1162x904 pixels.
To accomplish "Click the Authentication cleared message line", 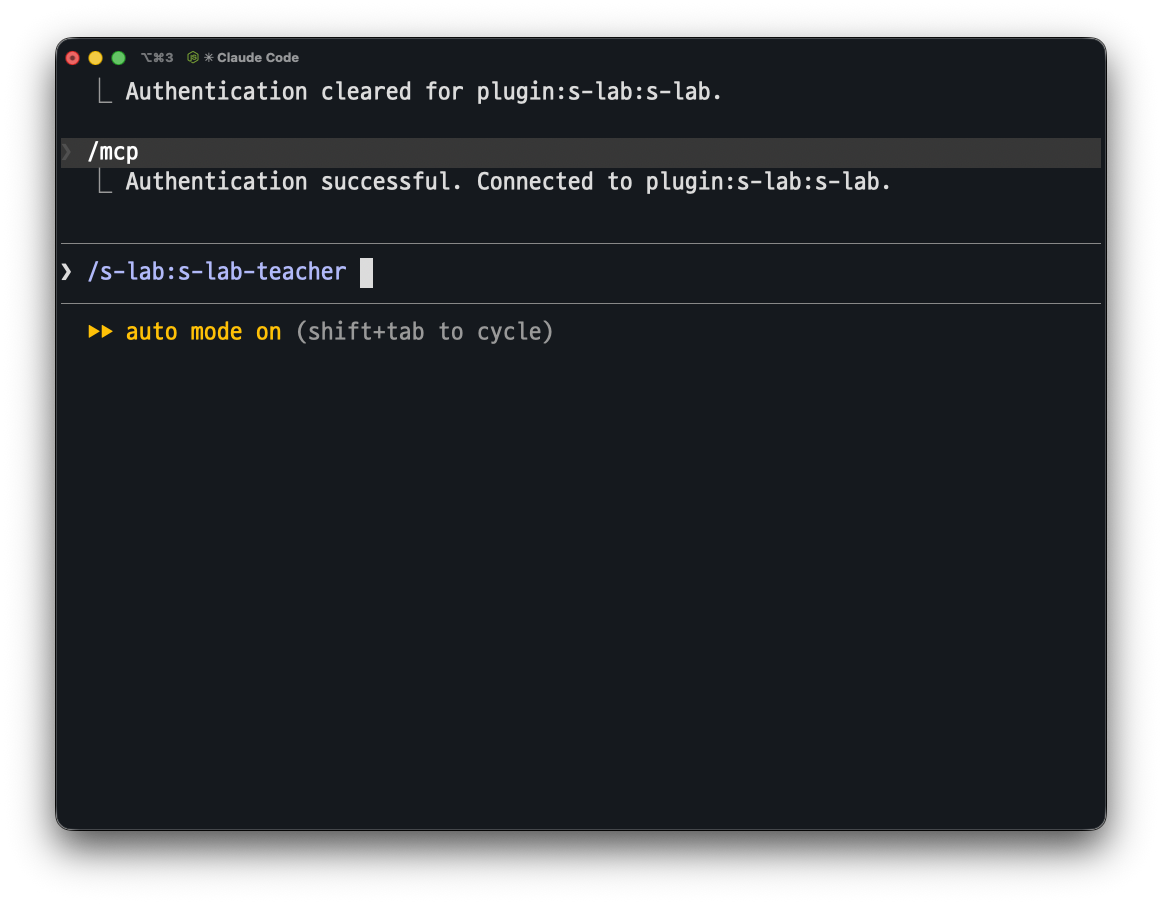I will (x=423, y=92).
